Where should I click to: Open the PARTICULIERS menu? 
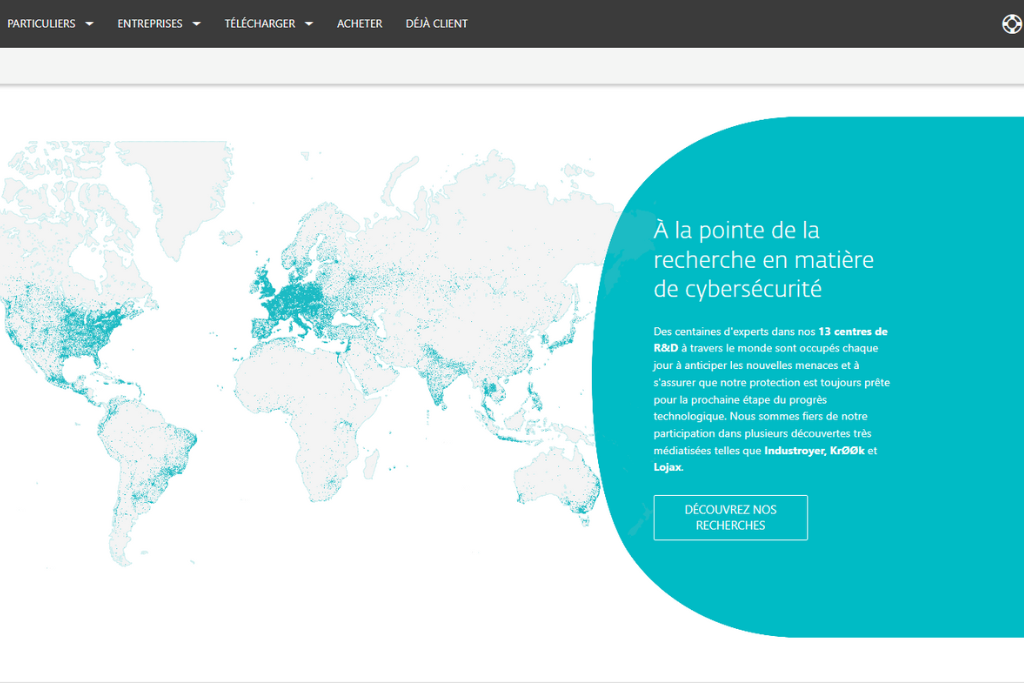(41, 24)
